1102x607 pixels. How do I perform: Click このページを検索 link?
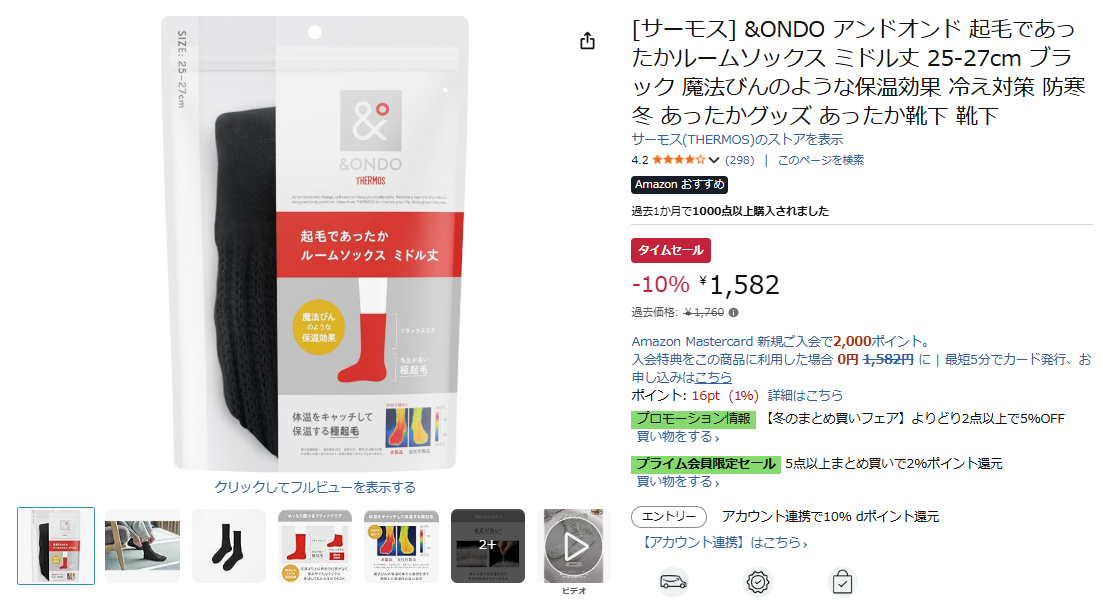coord(820,160)
